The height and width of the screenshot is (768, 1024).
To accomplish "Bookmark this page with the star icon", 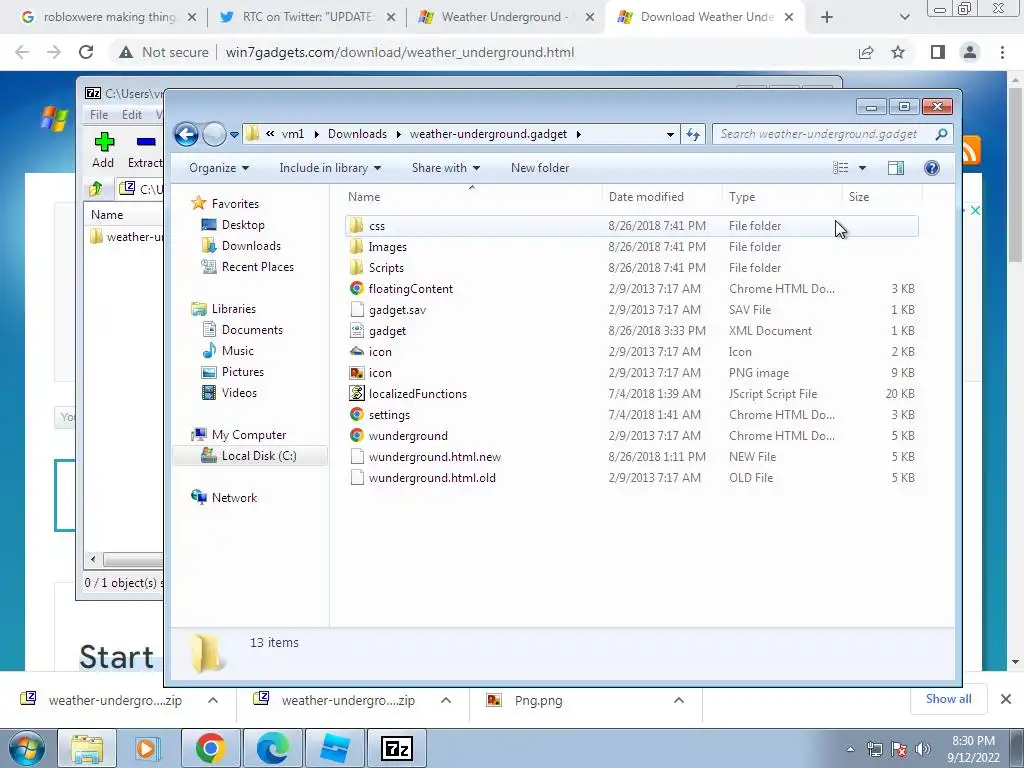I will click(x=898, y=52).
